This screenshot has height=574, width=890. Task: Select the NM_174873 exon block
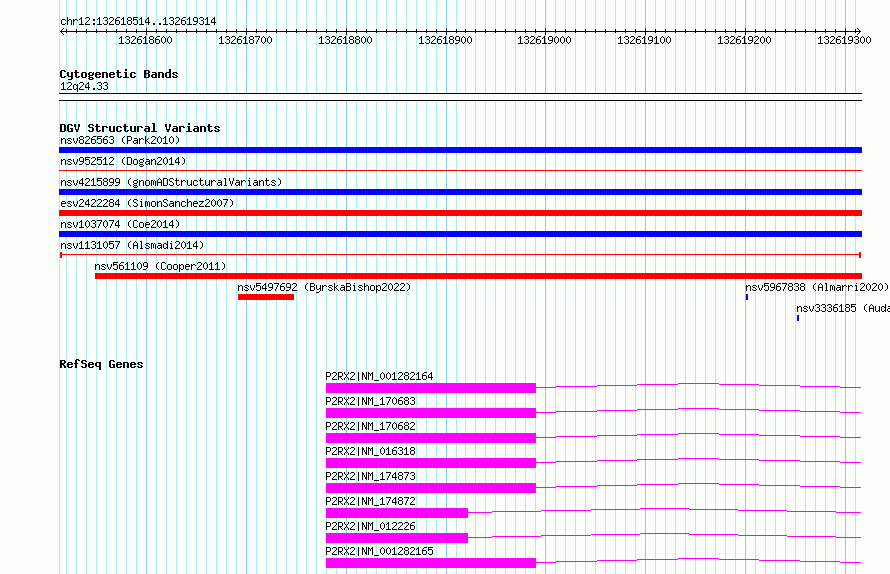pyautogui.click(x=431, y=488)
